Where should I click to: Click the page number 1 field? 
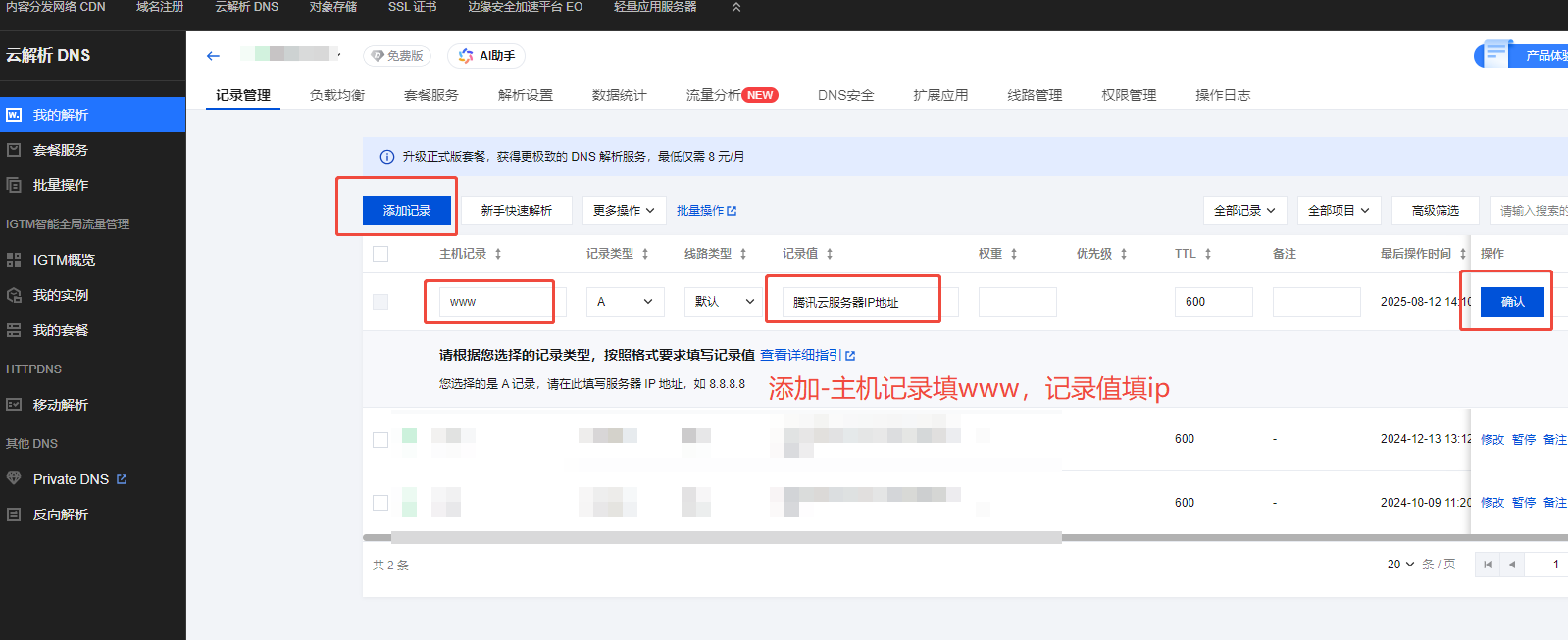(1546, 565)
